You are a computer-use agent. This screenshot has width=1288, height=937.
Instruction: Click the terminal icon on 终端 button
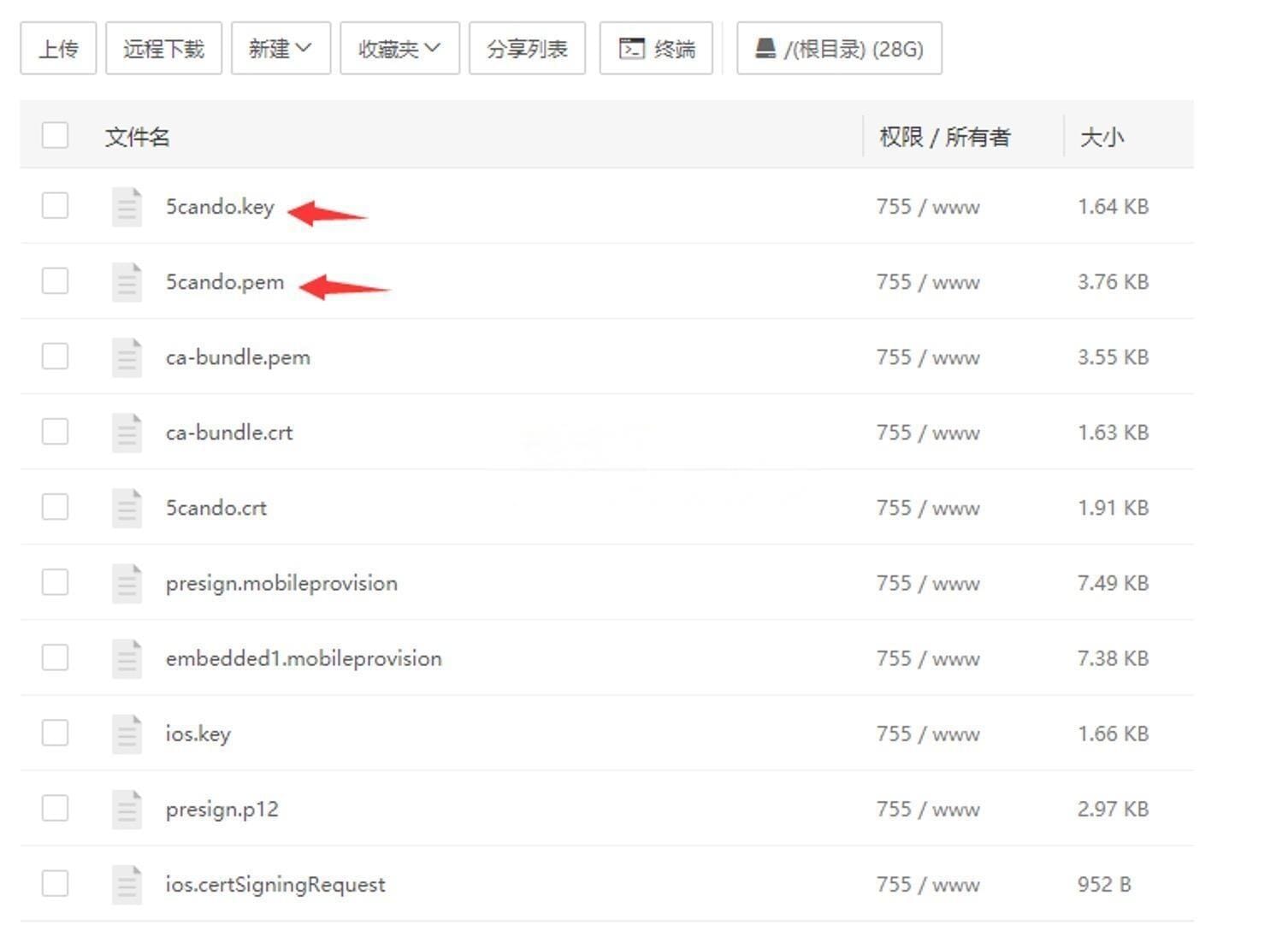tap(632, 49)
